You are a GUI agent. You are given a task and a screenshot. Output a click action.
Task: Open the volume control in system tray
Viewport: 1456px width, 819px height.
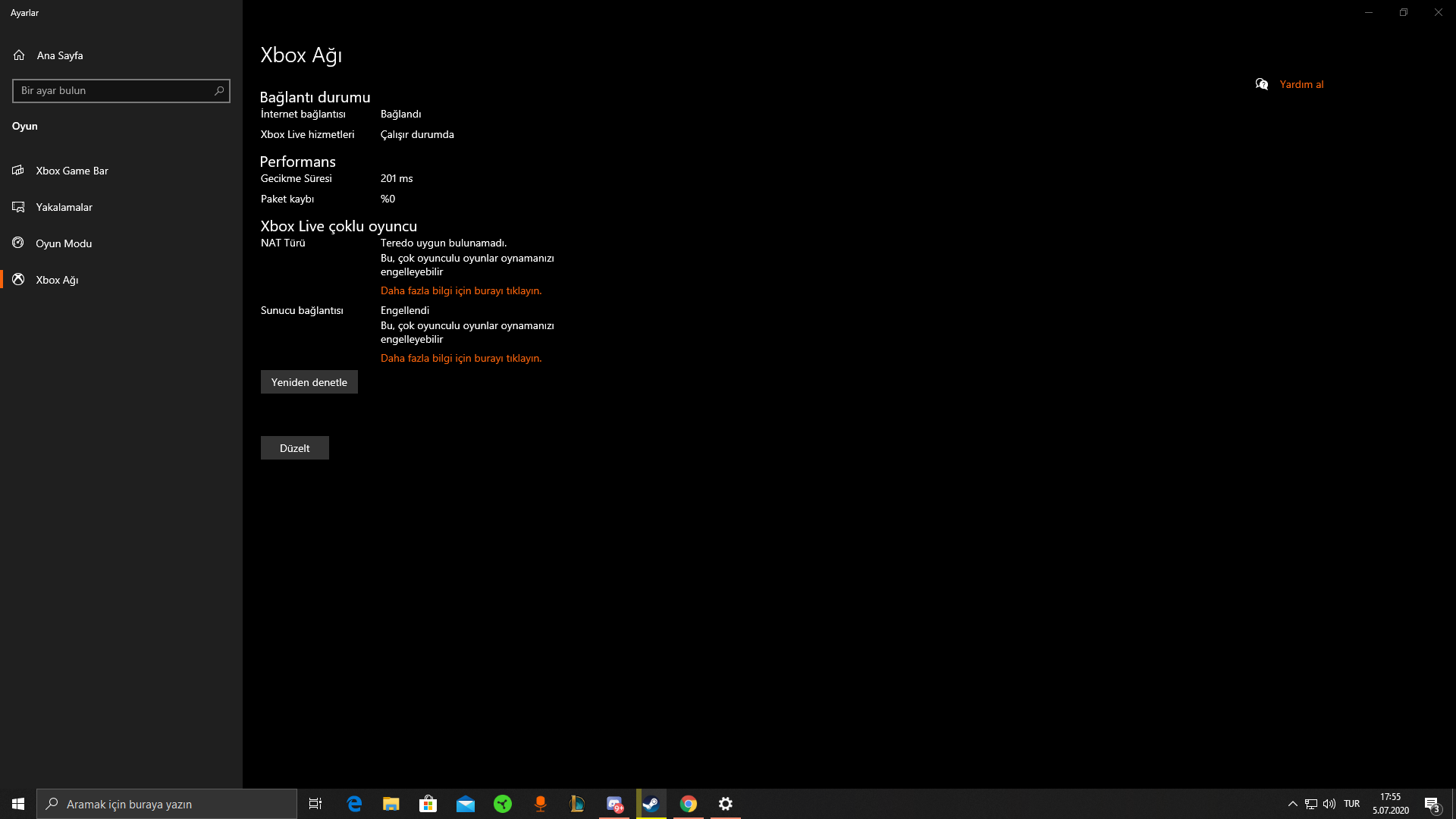(x=1329, y=804)
